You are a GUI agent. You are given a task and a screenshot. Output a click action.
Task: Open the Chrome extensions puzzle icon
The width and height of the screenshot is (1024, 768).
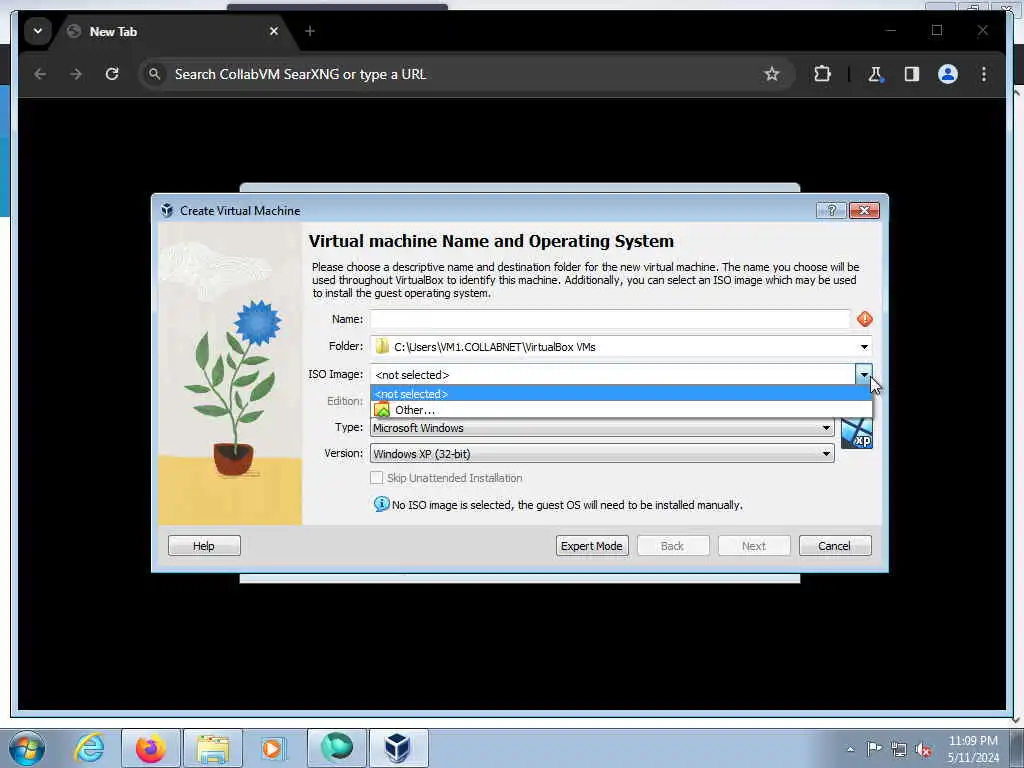click(x=822, y=74)
